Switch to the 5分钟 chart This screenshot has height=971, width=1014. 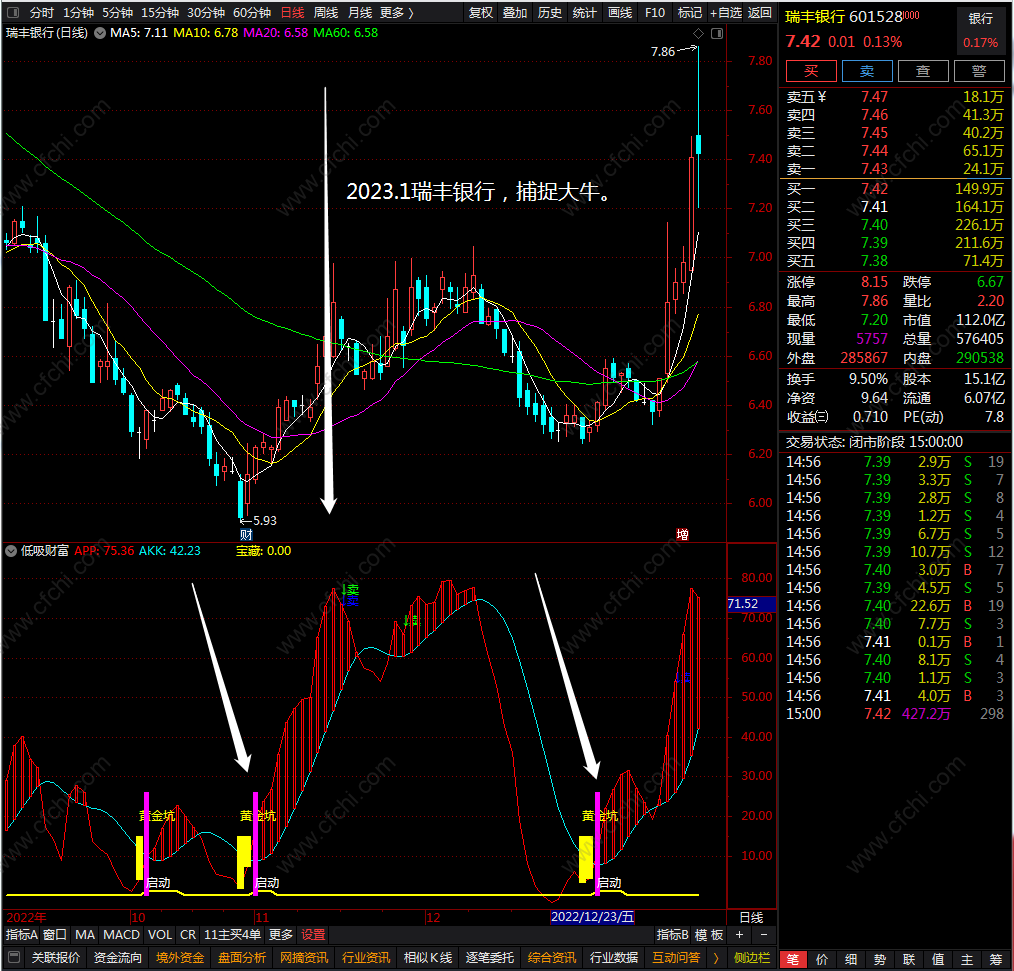coord(117,12)
